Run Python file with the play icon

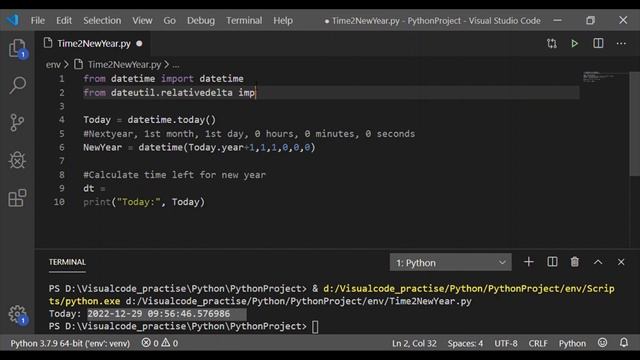[x=574, y=43]
